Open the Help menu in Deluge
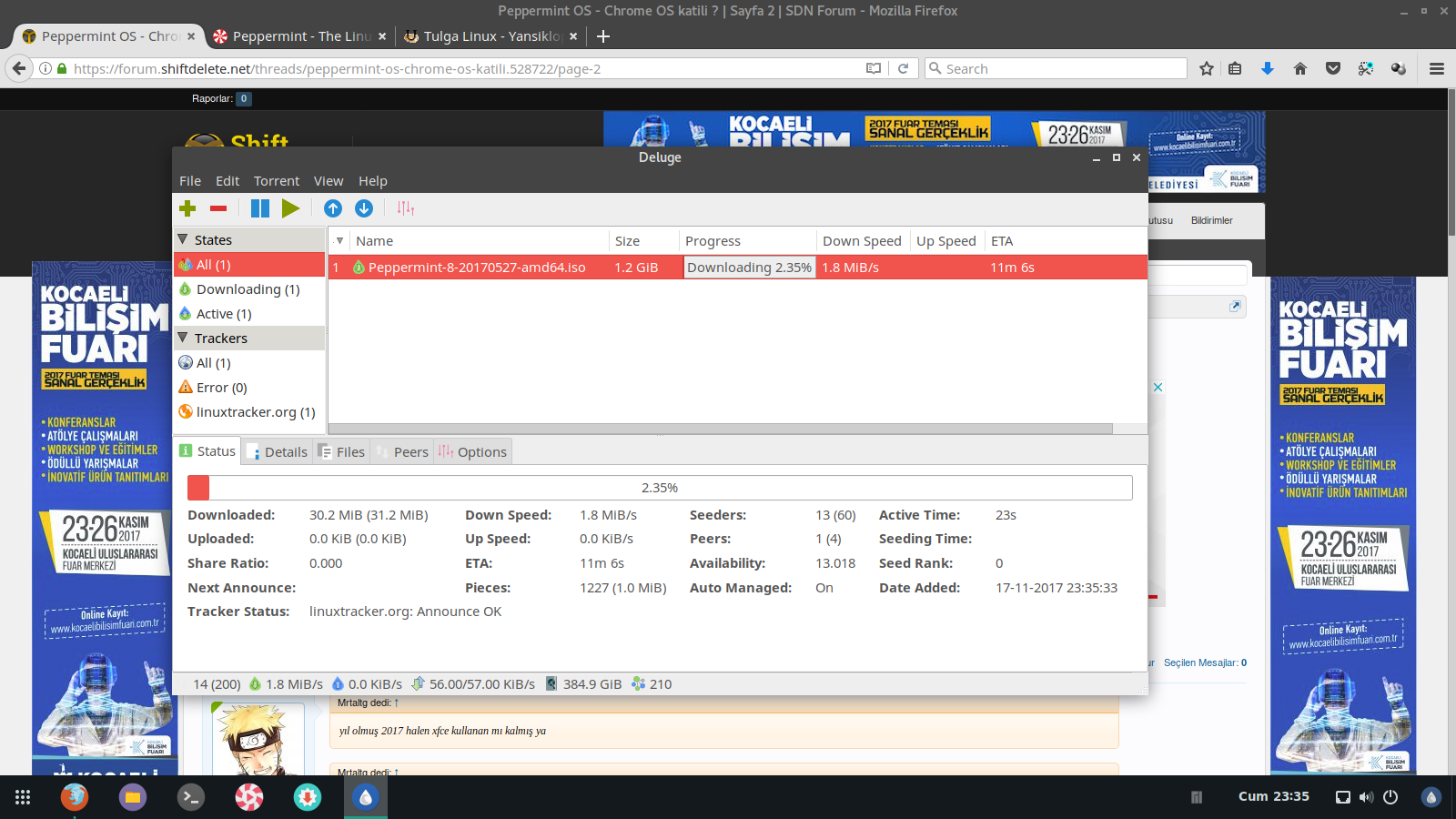The image size is (1456, 819). (373, 181)
